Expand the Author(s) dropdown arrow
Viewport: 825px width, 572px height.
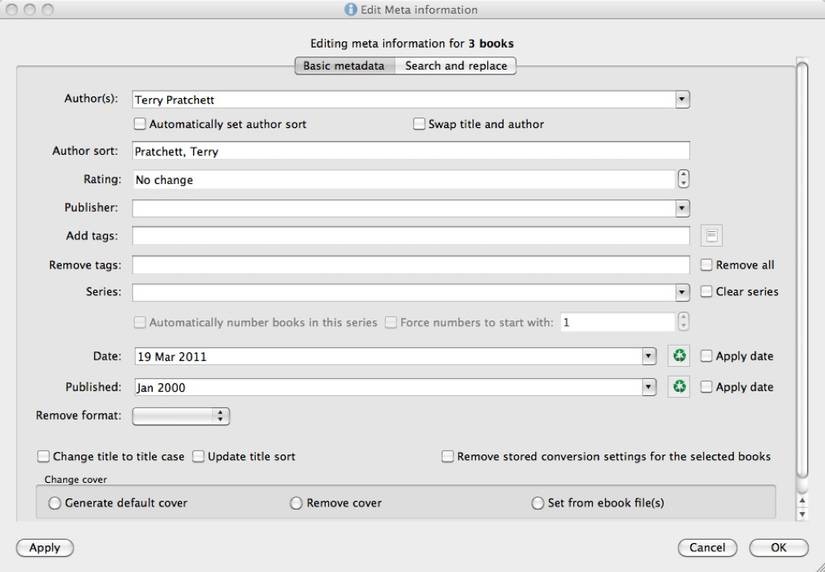682,99
